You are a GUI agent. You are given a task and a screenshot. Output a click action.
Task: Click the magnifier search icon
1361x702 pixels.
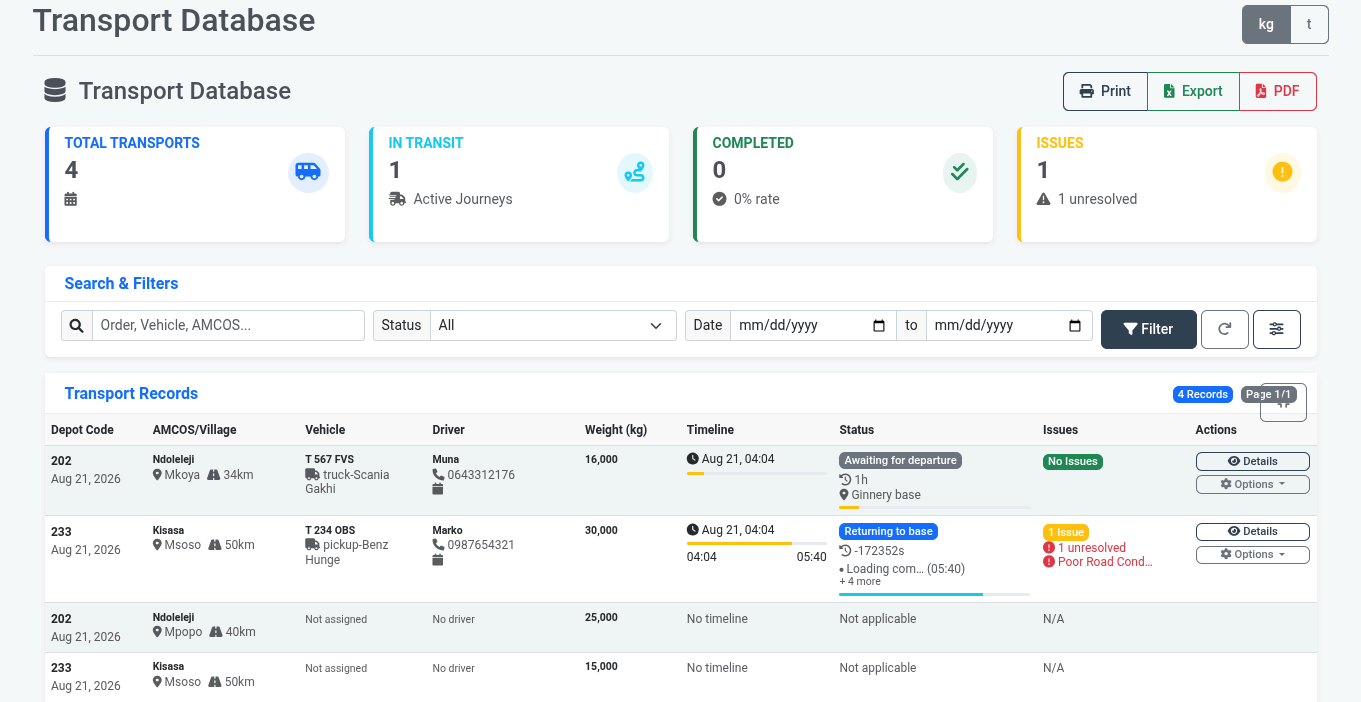[x=77, y=326]
